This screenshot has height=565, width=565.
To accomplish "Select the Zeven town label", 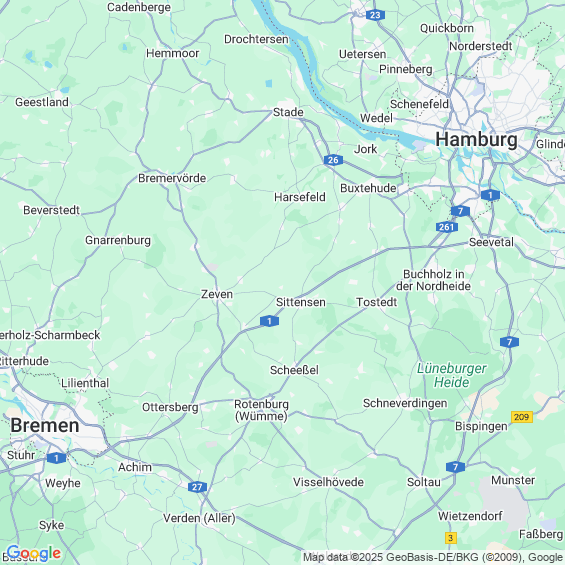I will (x=217, y=294).
